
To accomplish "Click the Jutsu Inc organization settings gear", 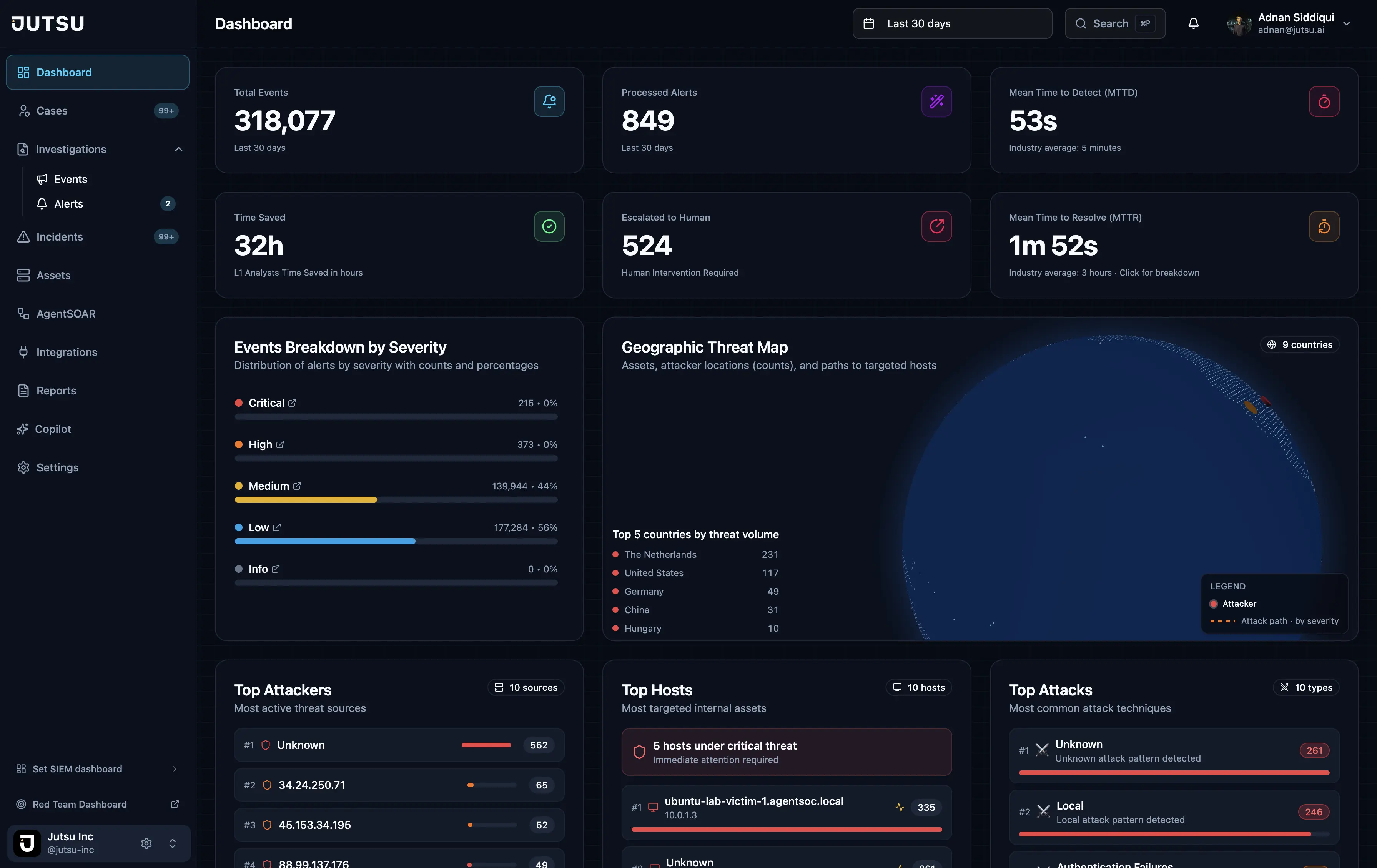I will coord(146,843).
